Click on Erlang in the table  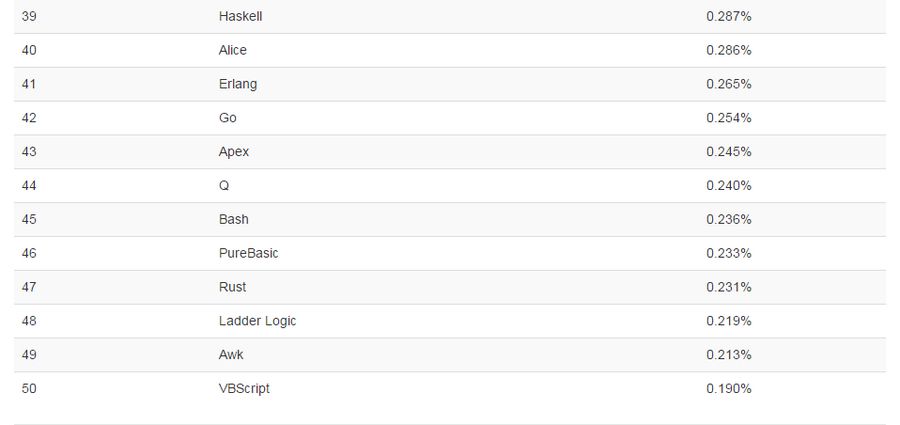tap(238, 84)
